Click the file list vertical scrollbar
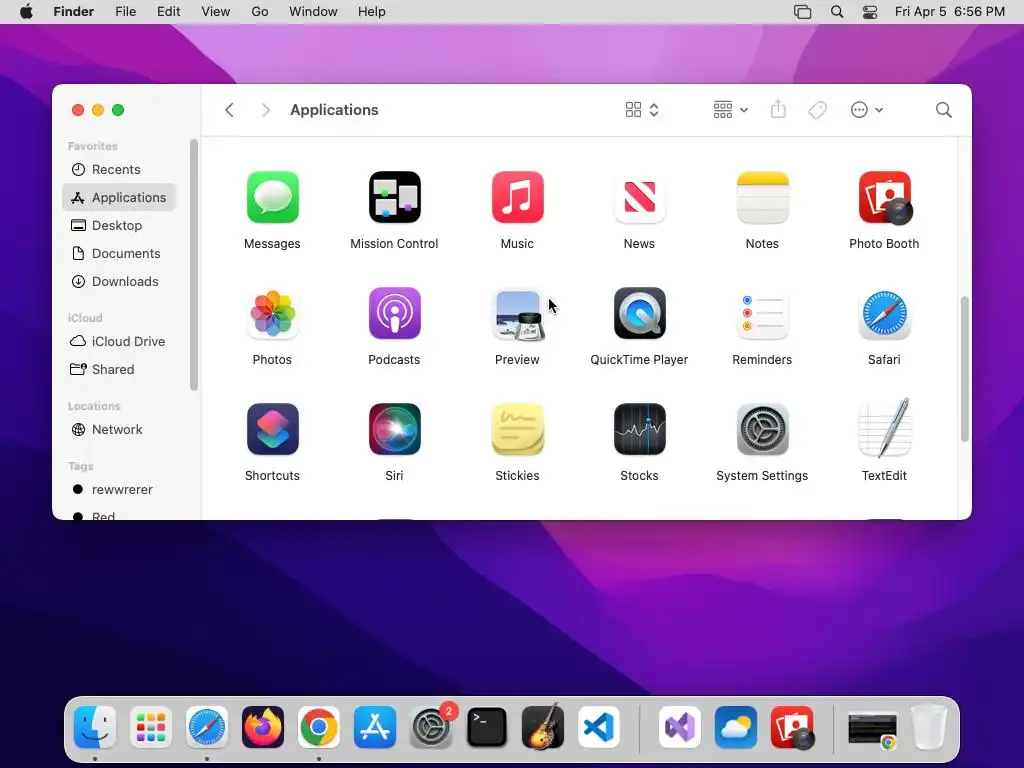Image resolution: width=1024 pixels, height=768 pixels. (965, 369)
